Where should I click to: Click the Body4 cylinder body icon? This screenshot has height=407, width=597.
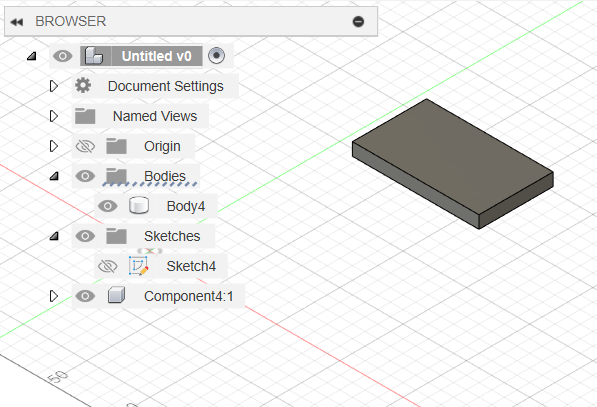point(139,206)
